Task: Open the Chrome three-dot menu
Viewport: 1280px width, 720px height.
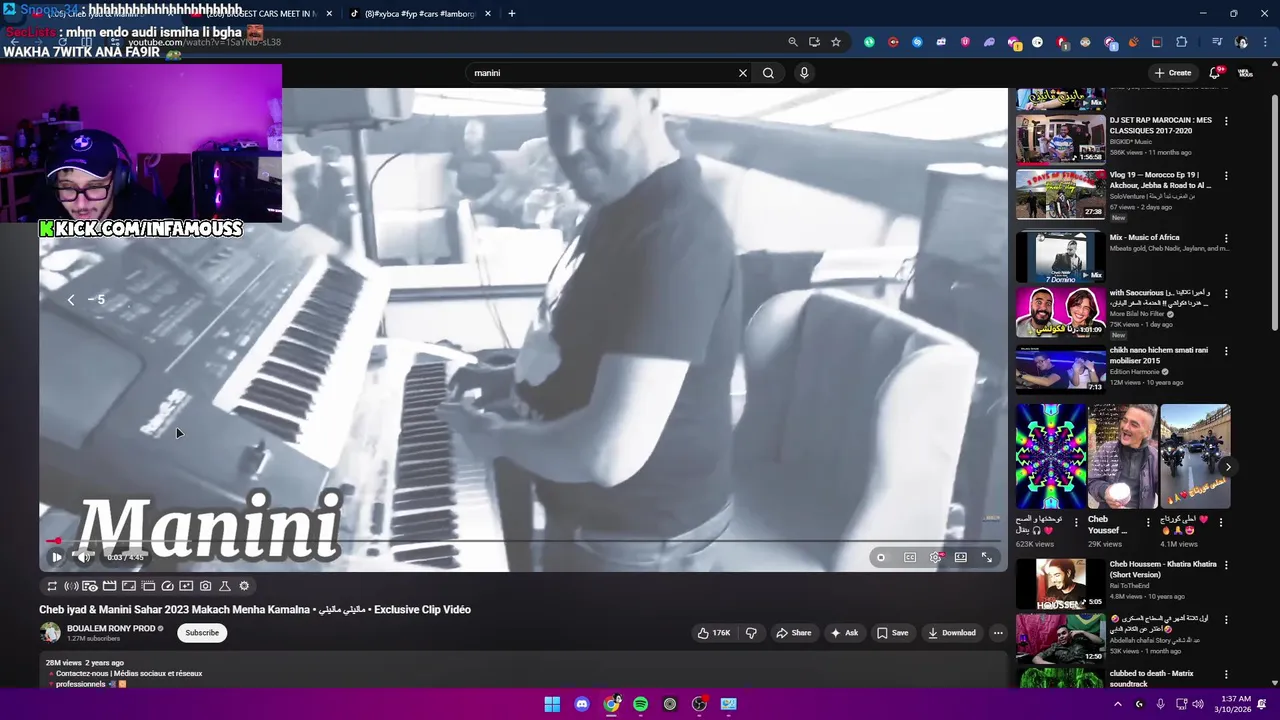Action: click(1266, 42)
